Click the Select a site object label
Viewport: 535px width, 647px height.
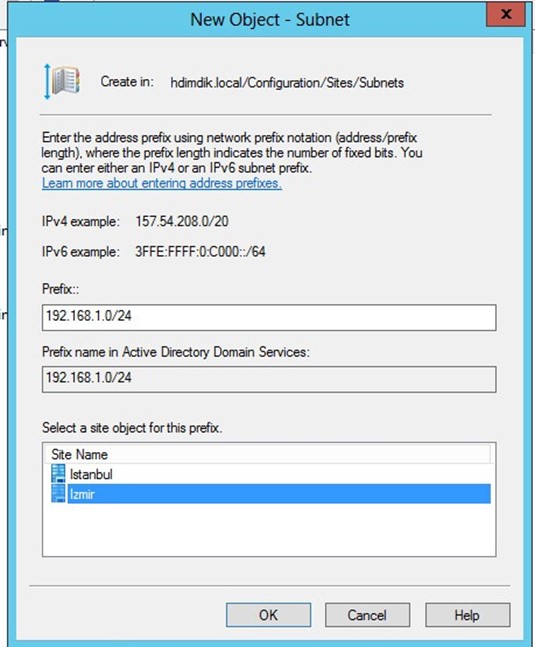click(x=132, y=428)
